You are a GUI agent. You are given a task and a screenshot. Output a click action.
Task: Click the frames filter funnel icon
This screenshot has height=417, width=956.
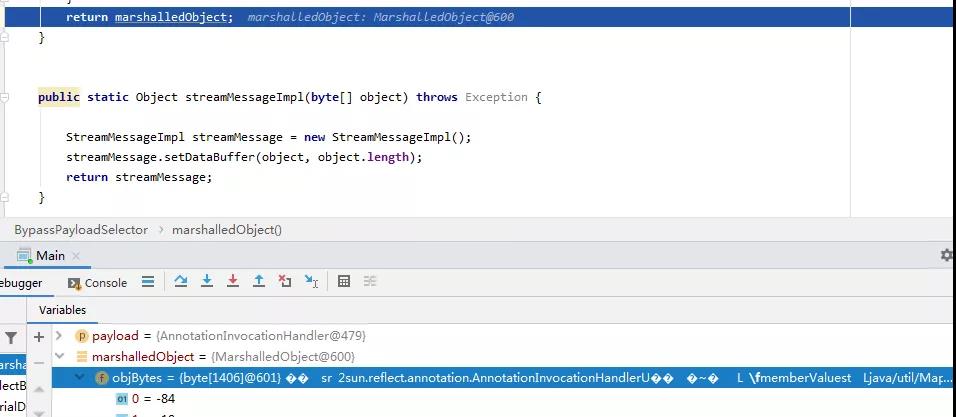11,337
